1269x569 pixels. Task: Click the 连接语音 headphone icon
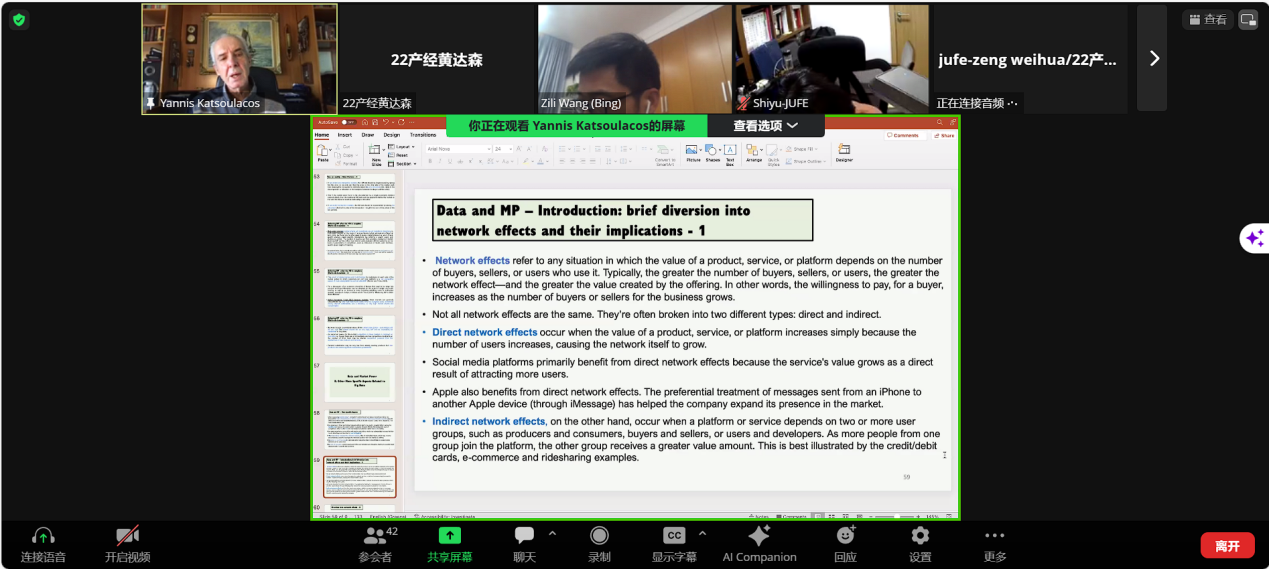click(x=43, y=536)
